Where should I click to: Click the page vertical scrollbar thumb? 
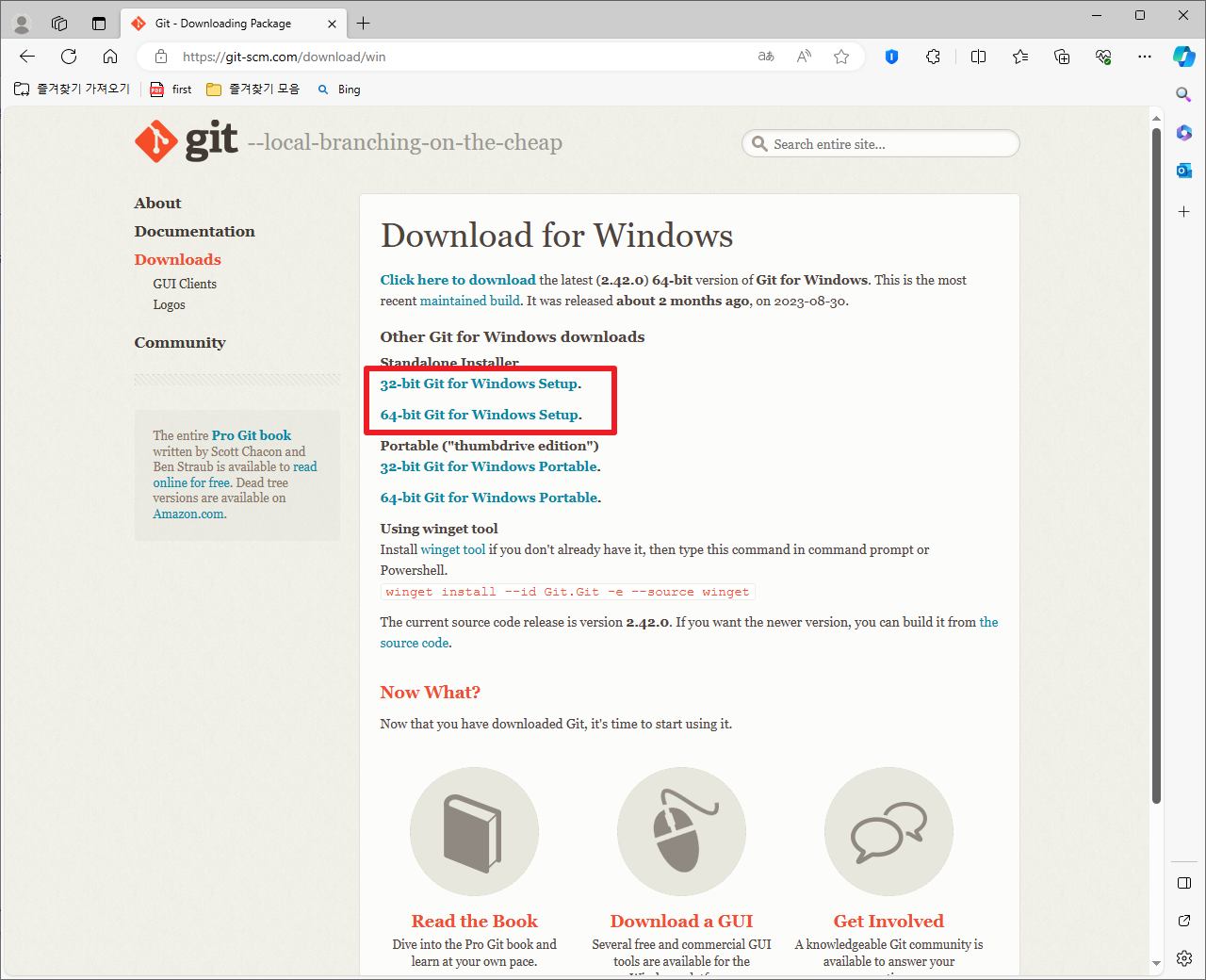point(1156,465)
